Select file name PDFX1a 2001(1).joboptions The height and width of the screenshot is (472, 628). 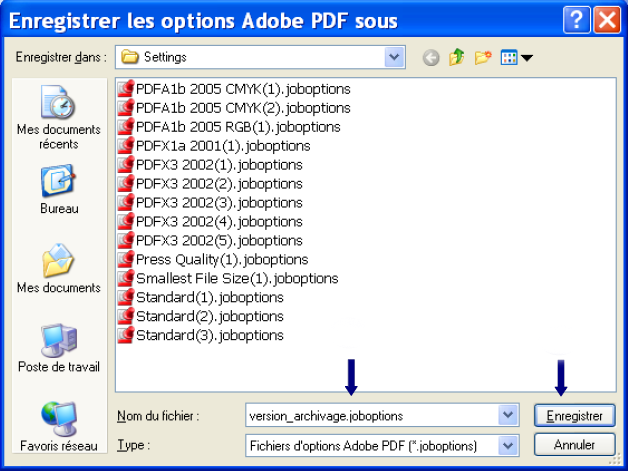(223, 145)
